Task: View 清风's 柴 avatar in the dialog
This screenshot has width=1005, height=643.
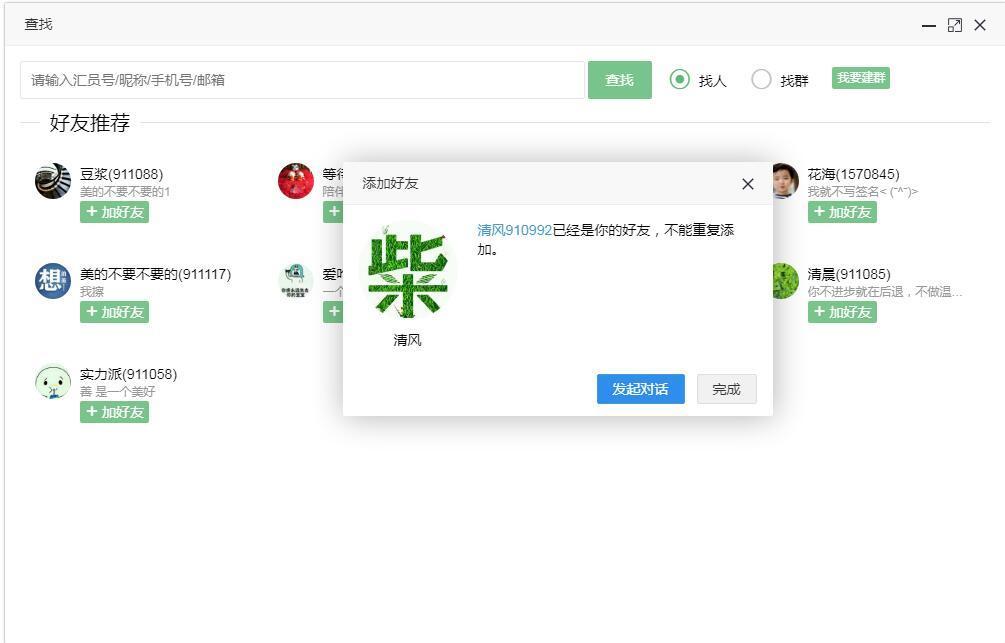Action: point(406,271)
